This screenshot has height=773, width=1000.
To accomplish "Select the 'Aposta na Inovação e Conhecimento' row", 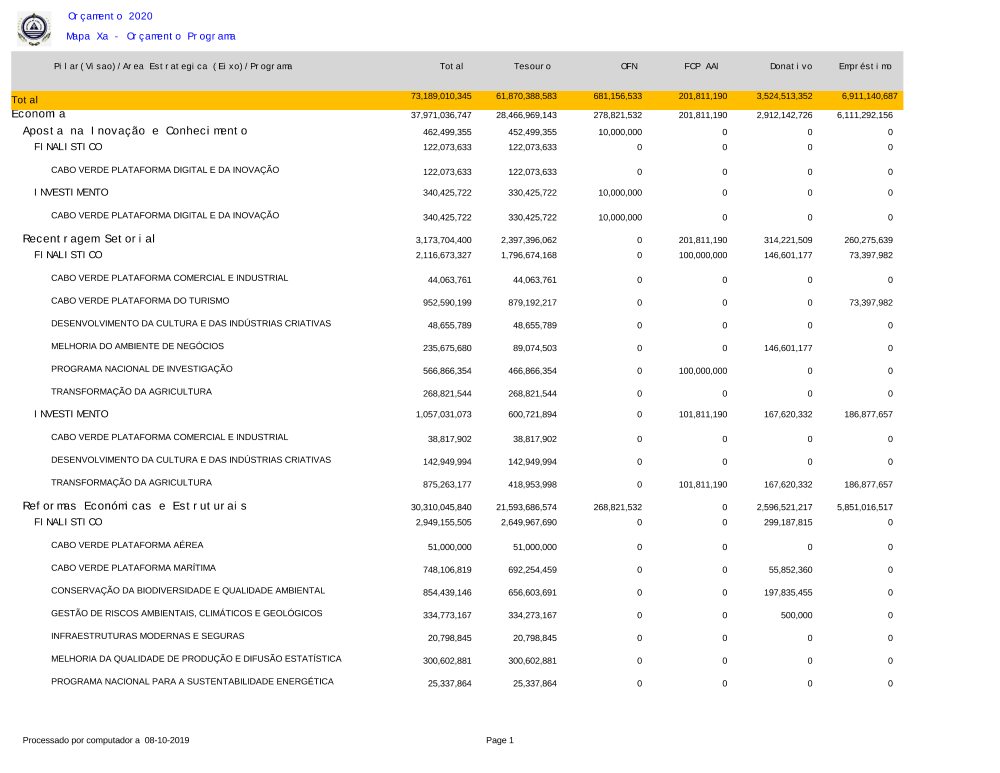I will 135,131.
